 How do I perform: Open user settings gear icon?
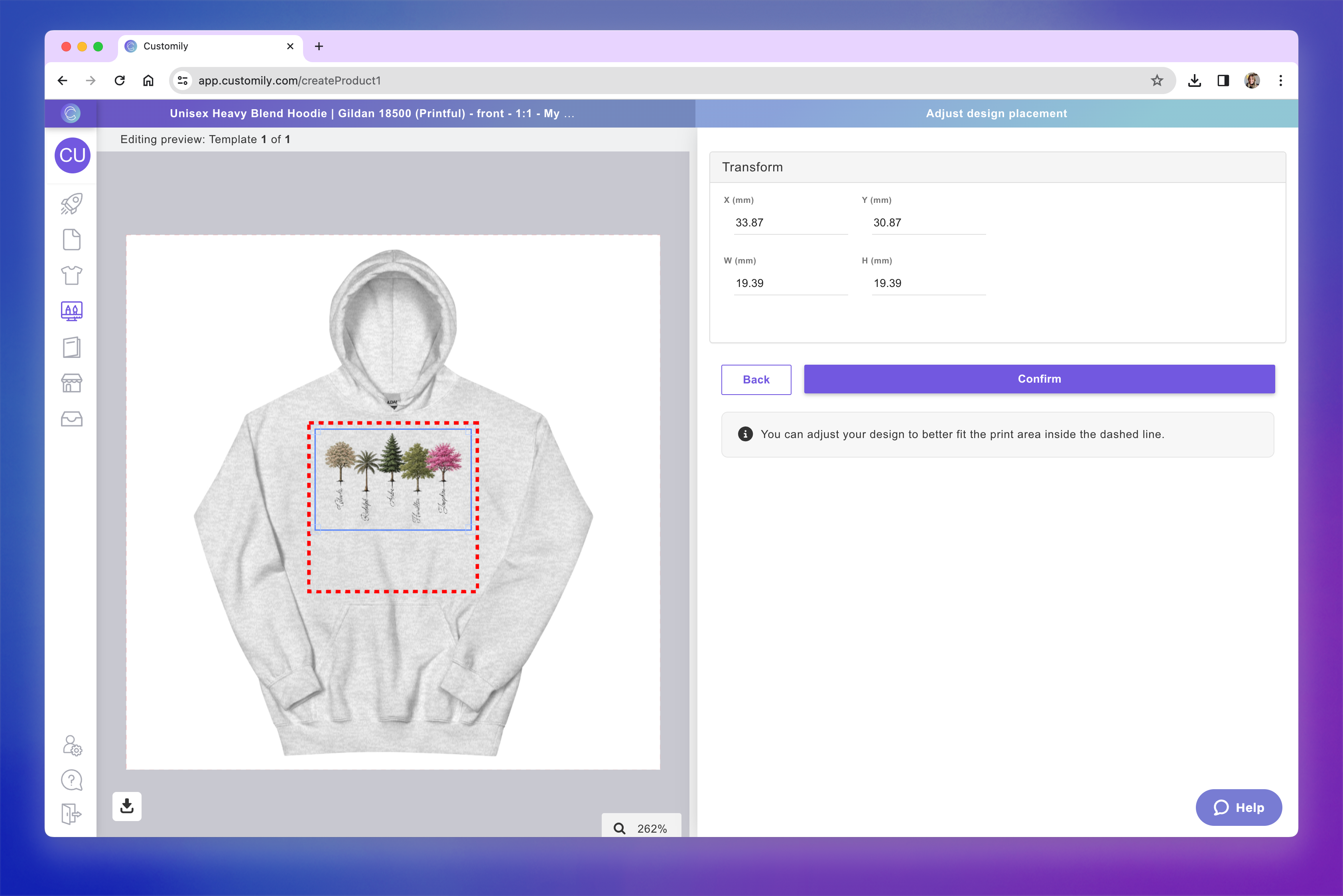[72, 745]
